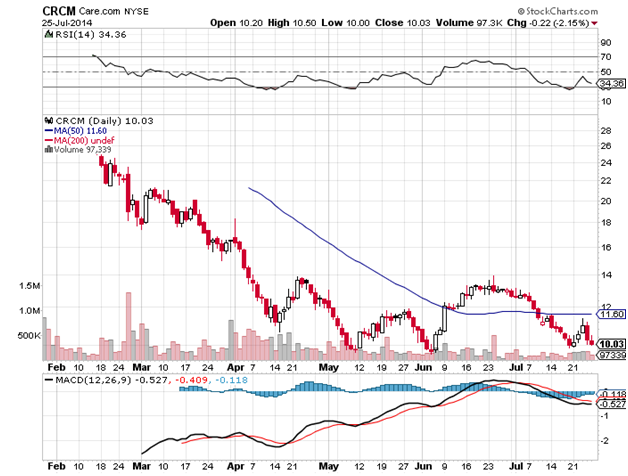628x476 pixels.
Task: Click the 97339 volume value tag
Action: point(608,355)
